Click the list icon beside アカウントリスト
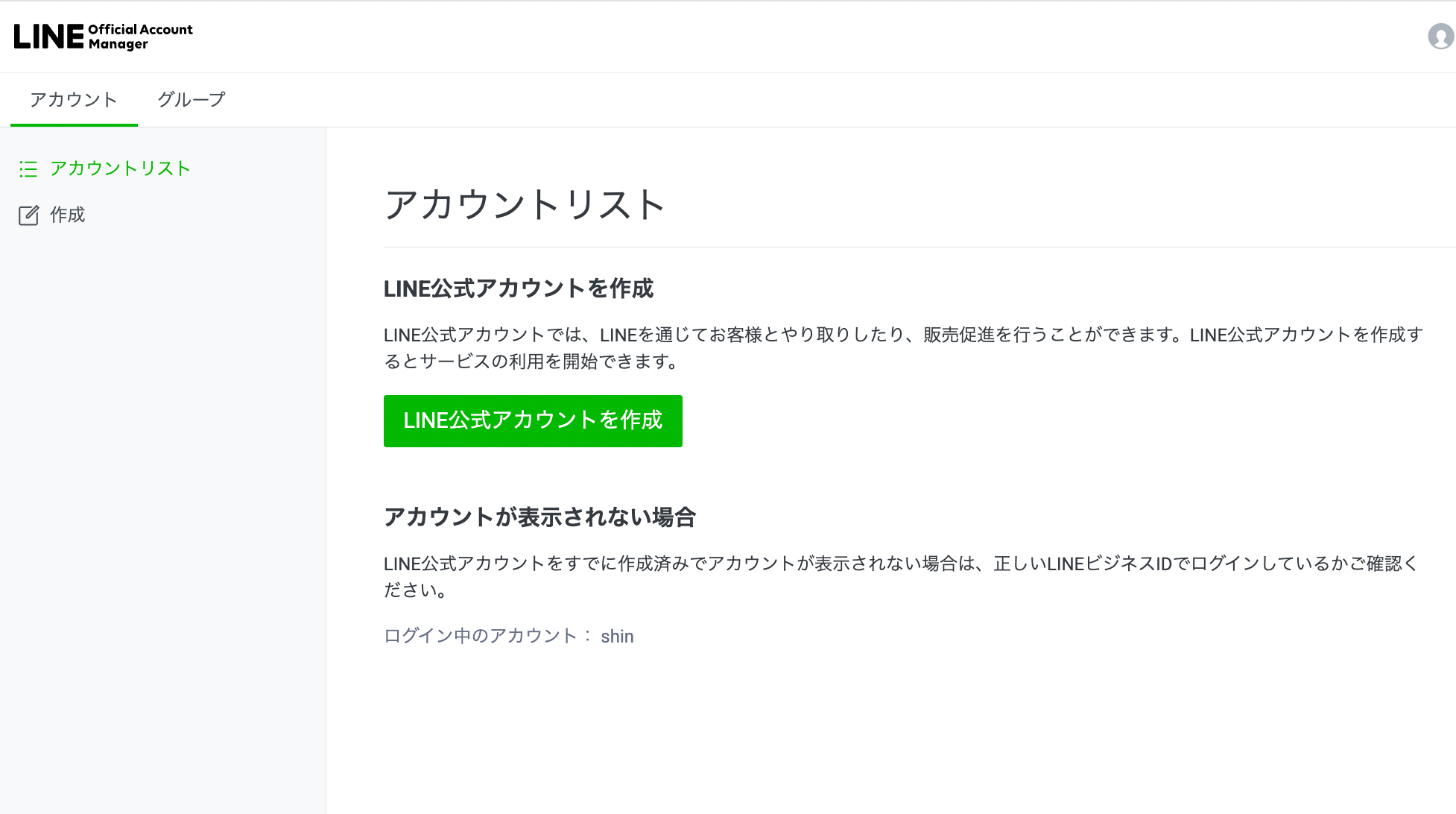Screen dimensions: 1456x814 [28, 169]
